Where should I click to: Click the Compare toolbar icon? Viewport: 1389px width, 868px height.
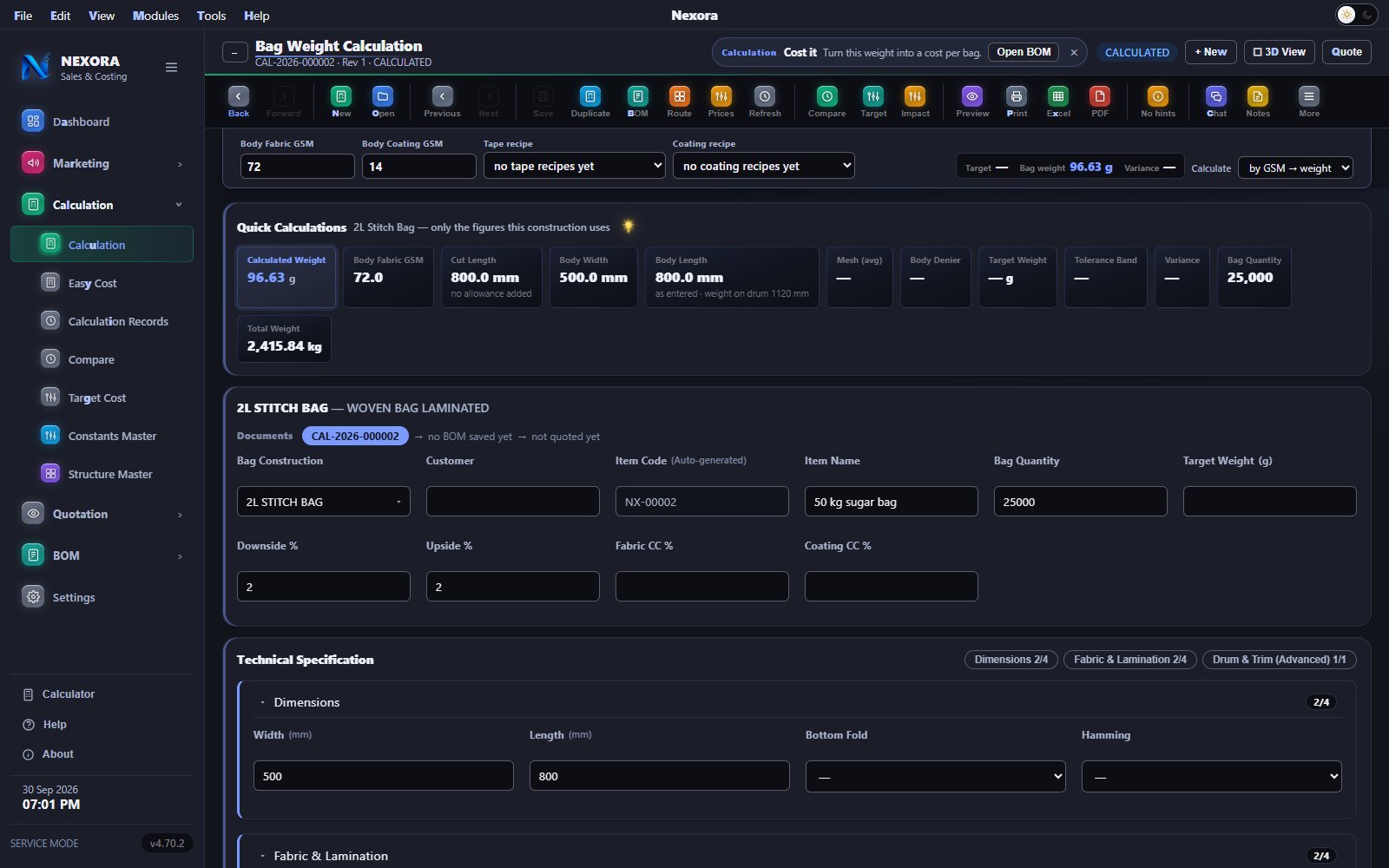click(827, 96)
